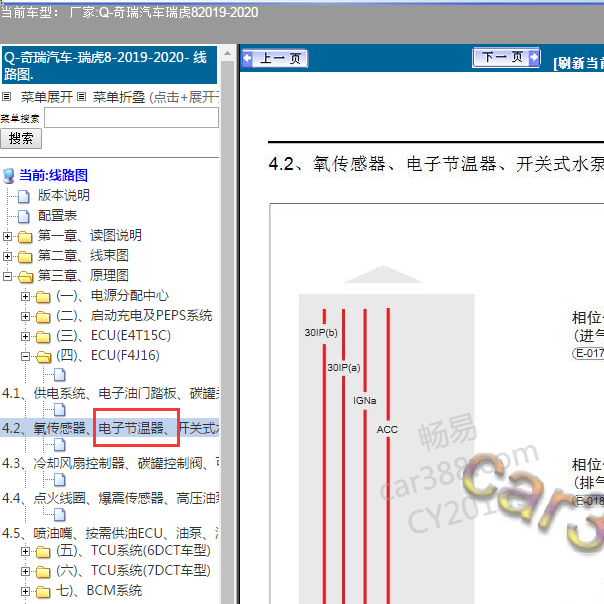604x604 pixels.
Task: Open 4.4、点火线圈、爆震传感器 diagram
Action: tap(111, 498)
